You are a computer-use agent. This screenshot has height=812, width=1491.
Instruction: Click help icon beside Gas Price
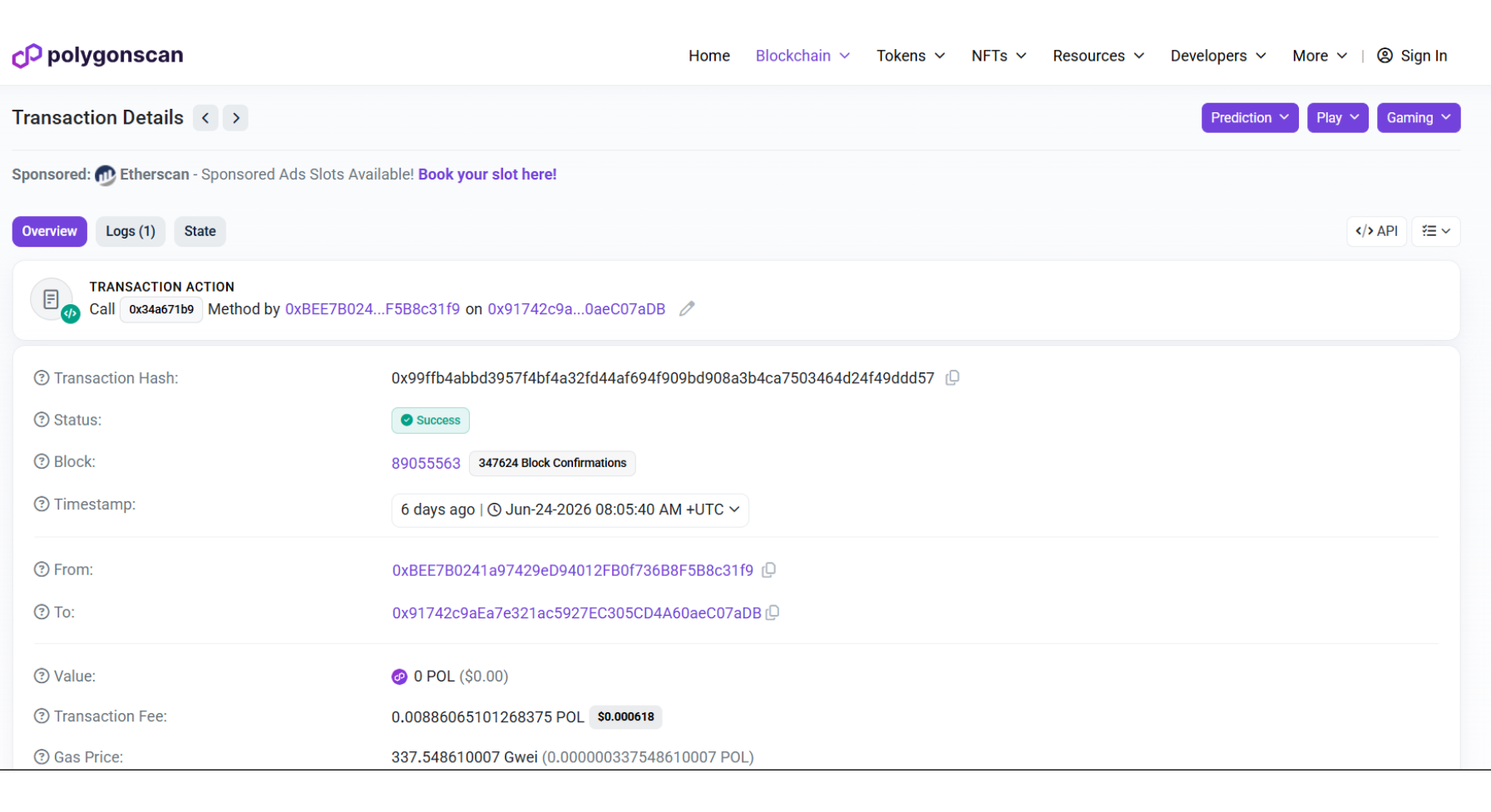(x=42, y=757)
